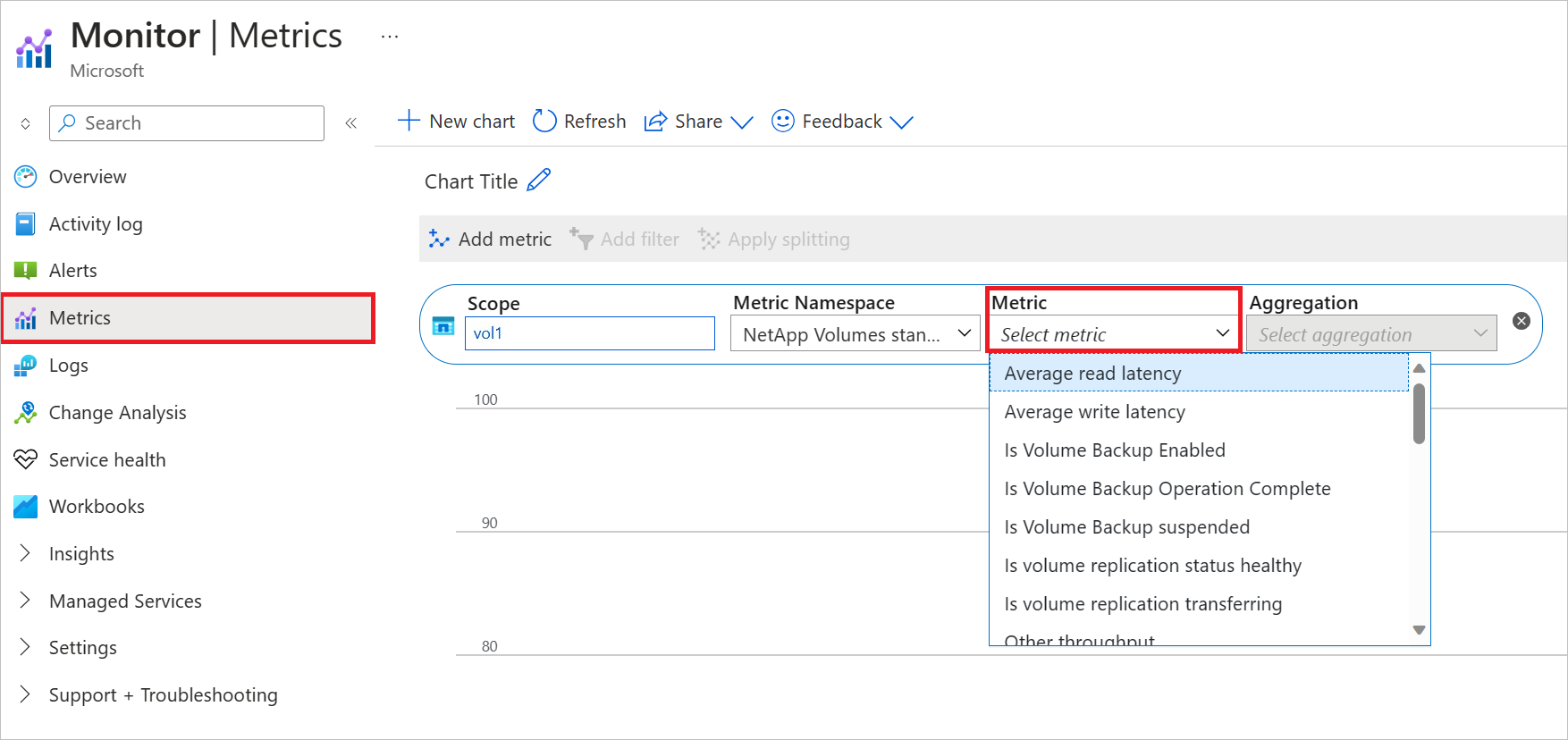Viewport: 1568px width, 740px height.
Task: Remove the metric row with the X icon
Action: click(x=1521, y=321)
